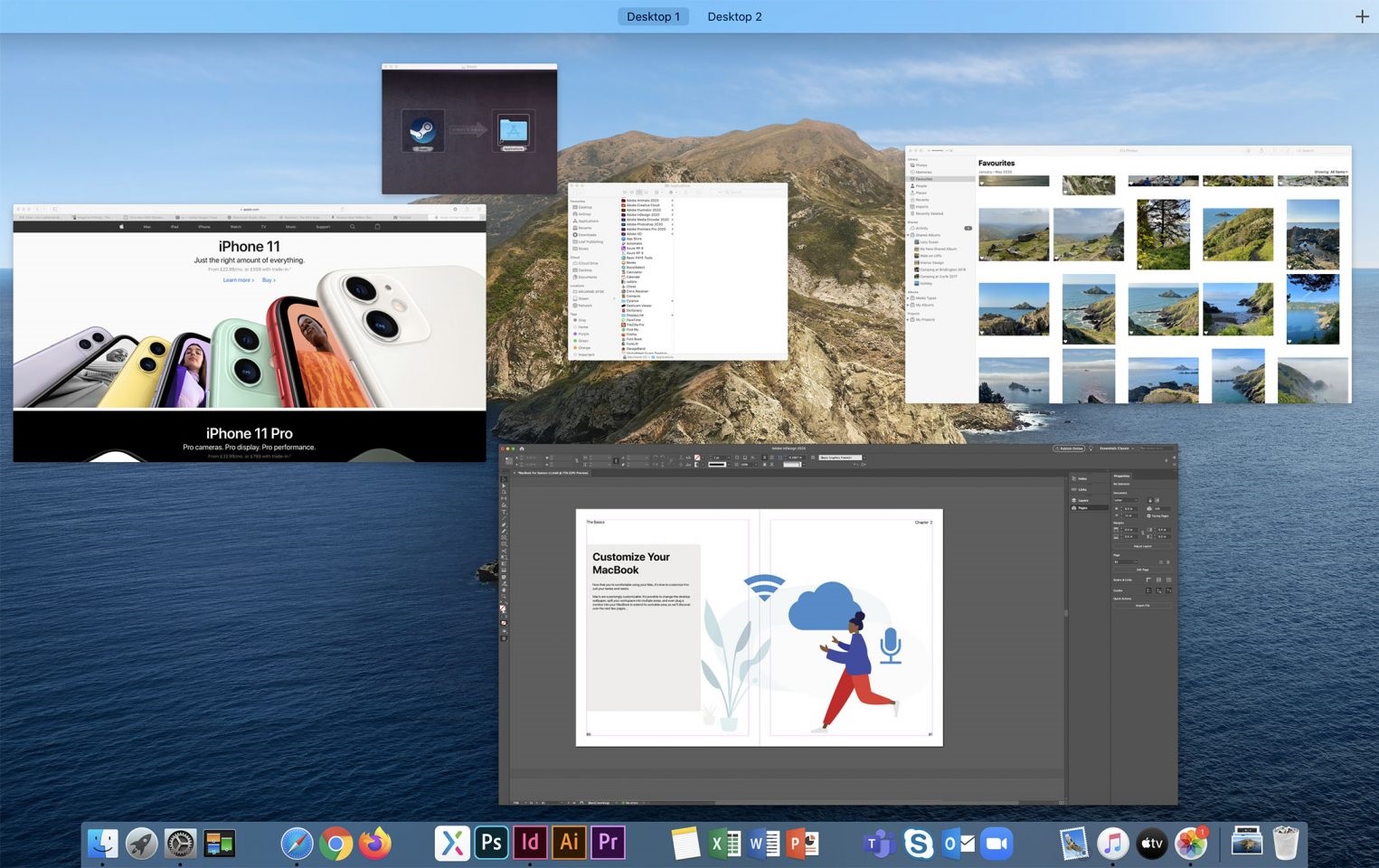Select the Steam installer window
This screenshot has height=868, width=1379.
468,129
